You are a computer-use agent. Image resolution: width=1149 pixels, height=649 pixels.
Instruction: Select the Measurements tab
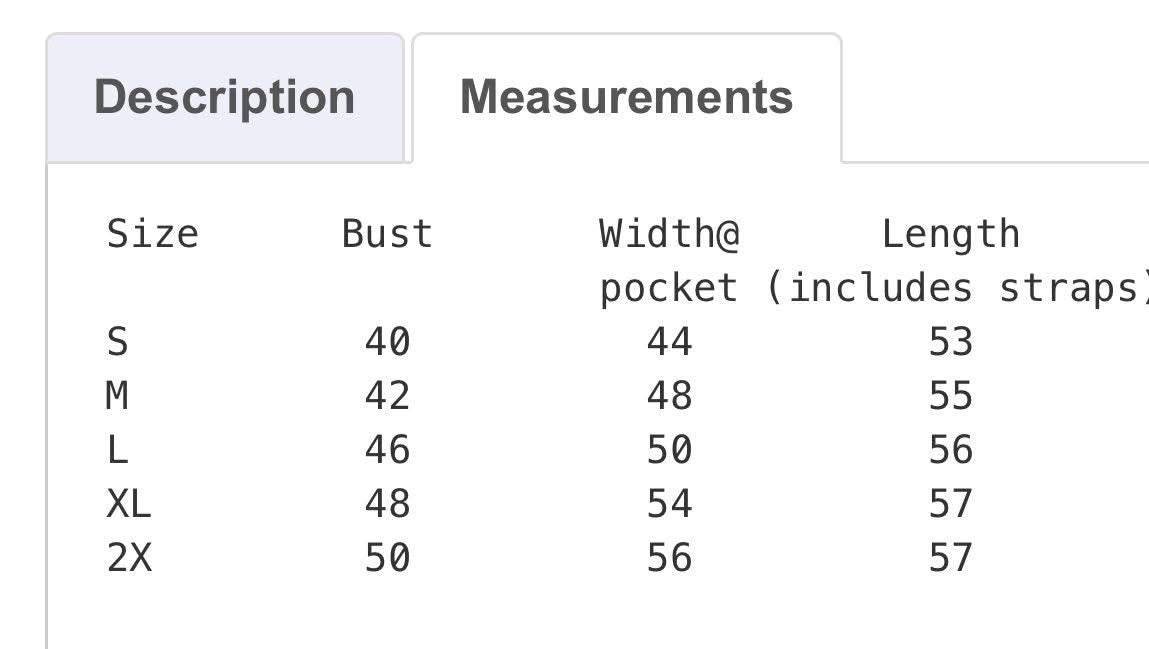pos(626,97)
